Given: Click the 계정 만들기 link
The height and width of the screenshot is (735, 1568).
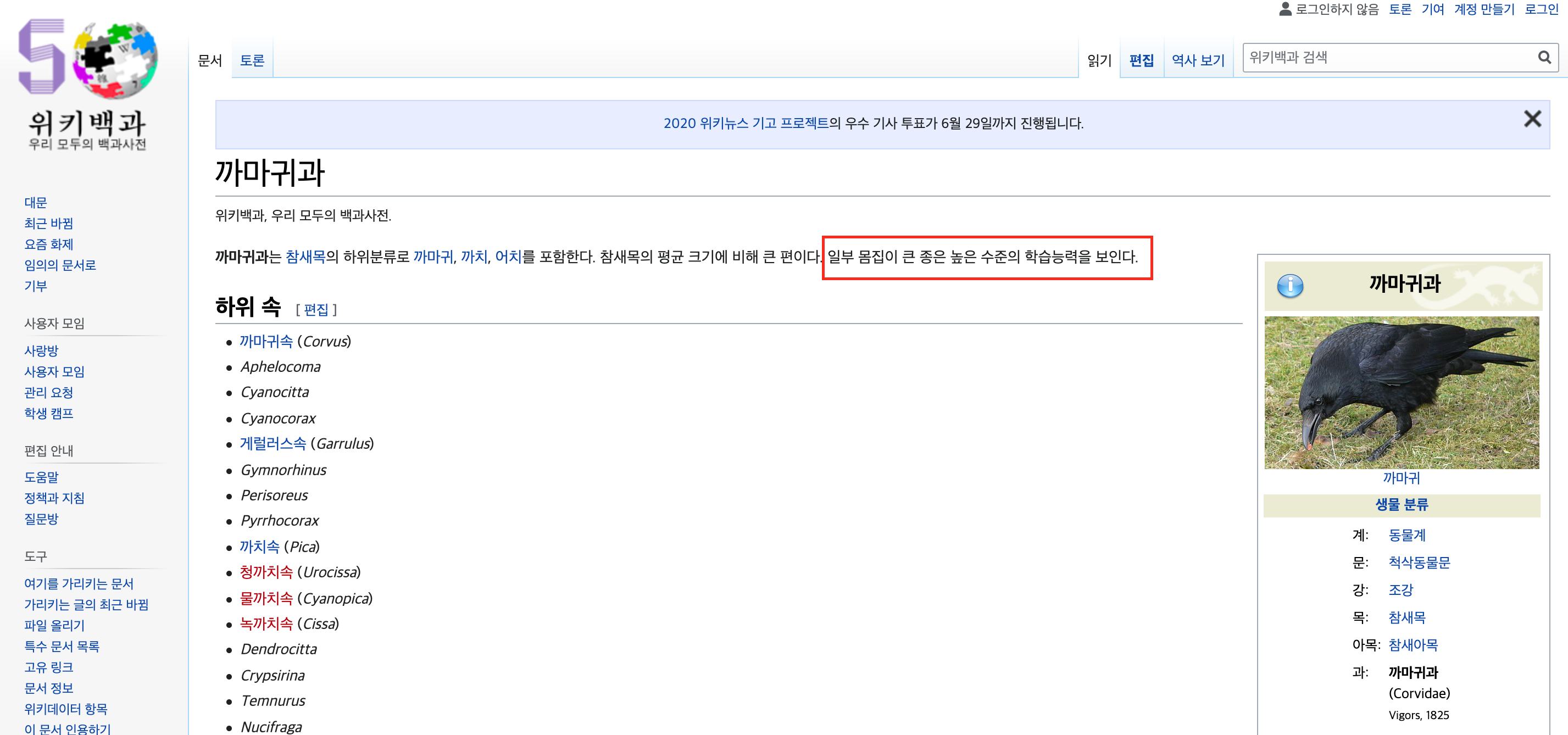Looking at the screenshot, I should 1484,9.
